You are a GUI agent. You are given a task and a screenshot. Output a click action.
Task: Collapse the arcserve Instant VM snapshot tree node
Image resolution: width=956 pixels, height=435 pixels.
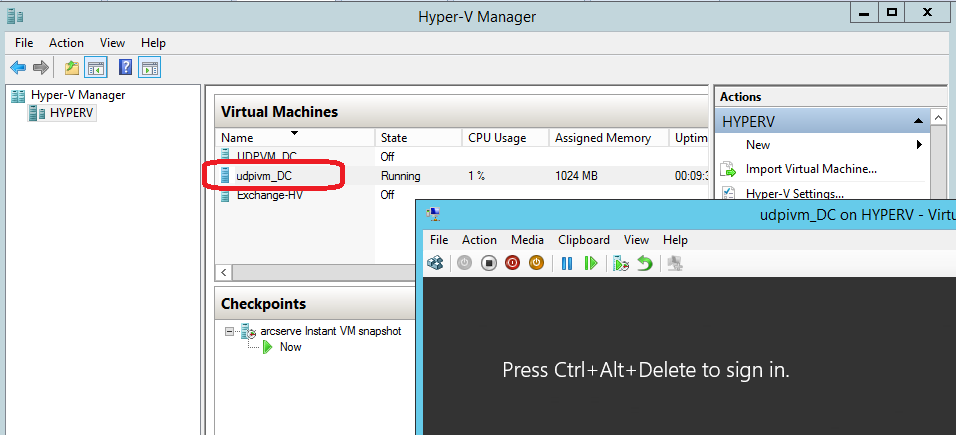(x=229, y=331)
